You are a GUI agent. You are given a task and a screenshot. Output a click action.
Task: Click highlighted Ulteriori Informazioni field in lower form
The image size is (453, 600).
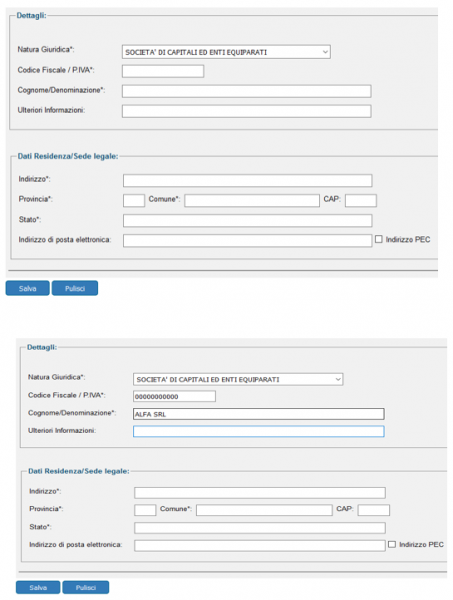259,432
